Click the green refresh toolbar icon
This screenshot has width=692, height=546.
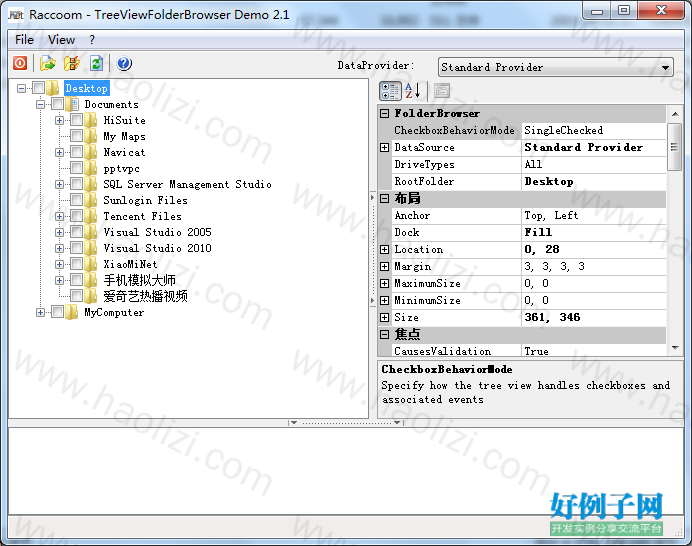96,64
